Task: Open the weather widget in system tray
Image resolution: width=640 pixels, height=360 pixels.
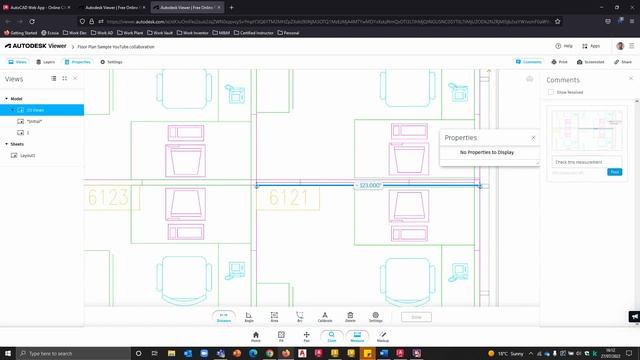Action: click(x=505, y=353)
